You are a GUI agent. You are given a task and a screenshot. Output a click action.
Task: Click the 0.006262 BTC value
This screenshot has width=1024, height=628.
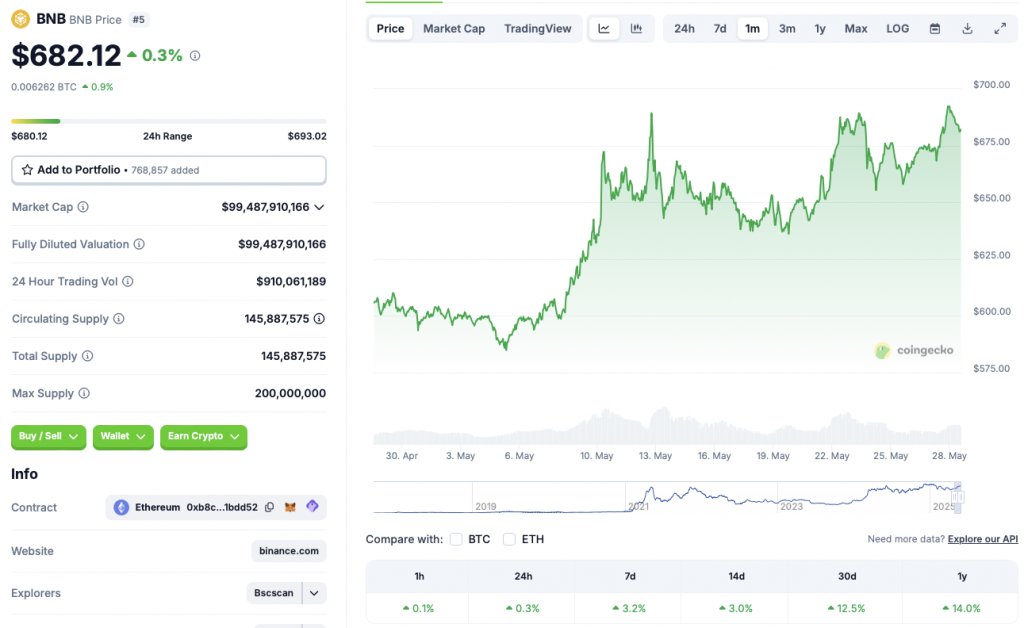(x=44, y=87)
